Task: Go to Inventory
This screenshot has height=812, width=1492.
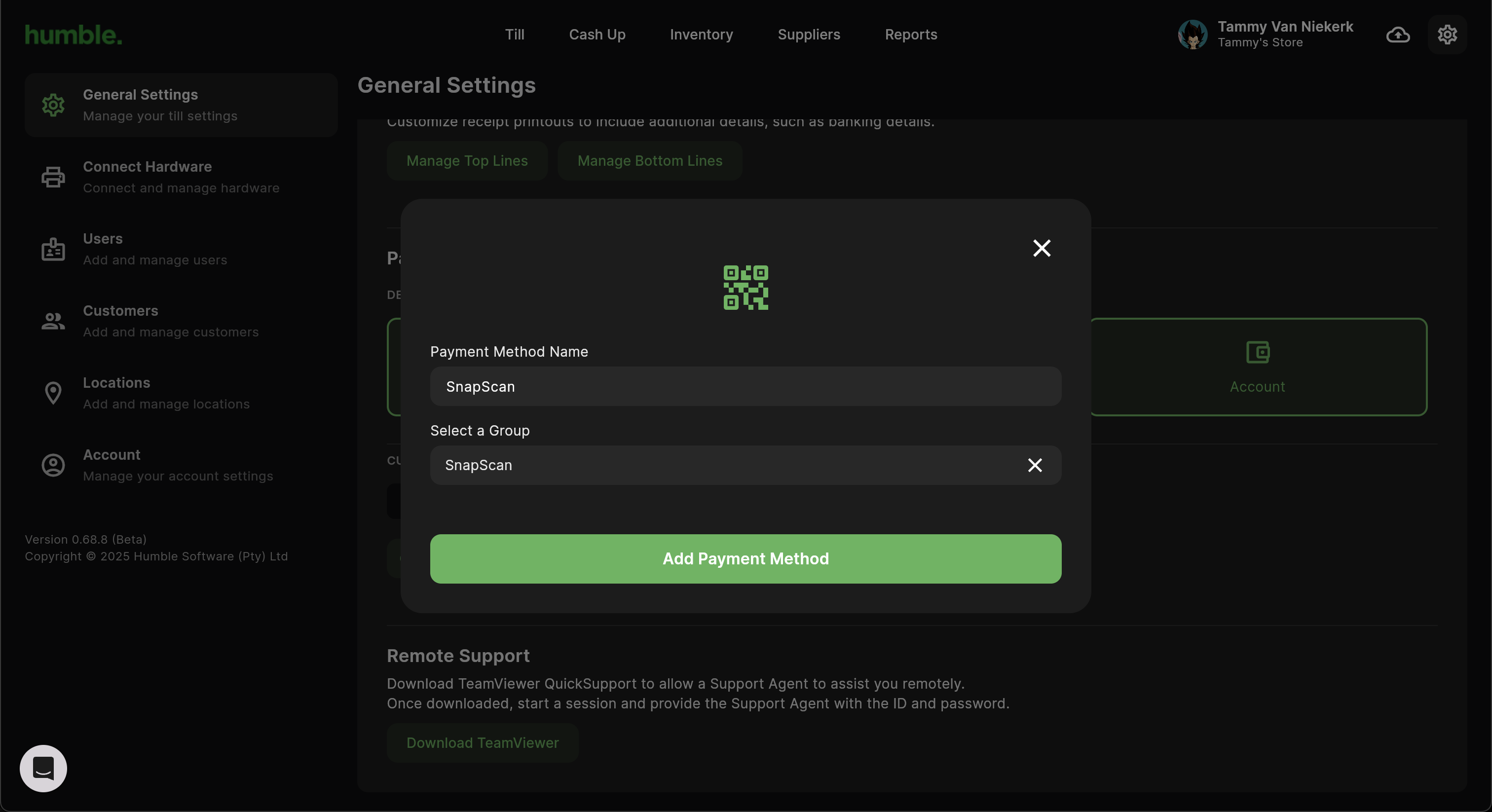Action: click(701, 34)
